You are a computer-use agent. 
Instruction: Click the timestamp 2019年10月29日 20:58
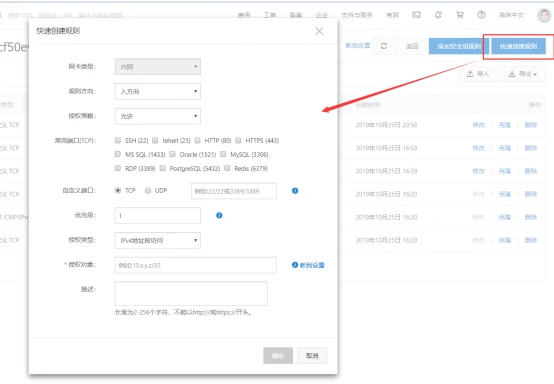tap(386, 125)
